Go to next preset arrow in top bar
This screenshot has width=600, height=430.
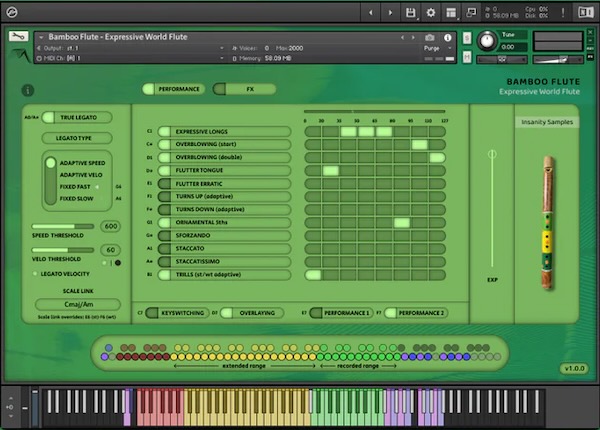pyautogui.click(x=390, y=13)
